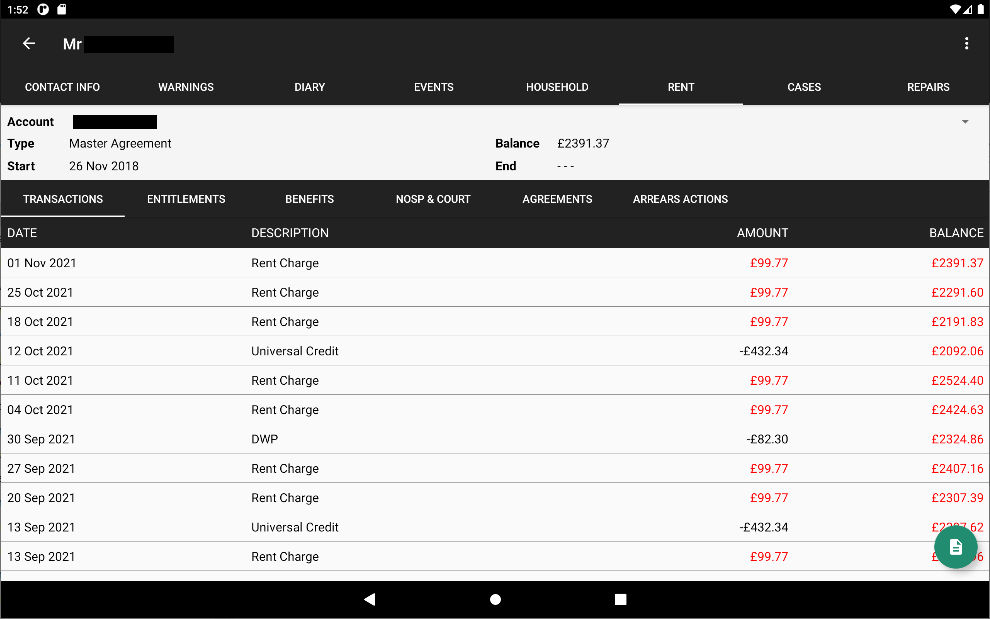Click the 26 Nov 2018 start date

104,166
